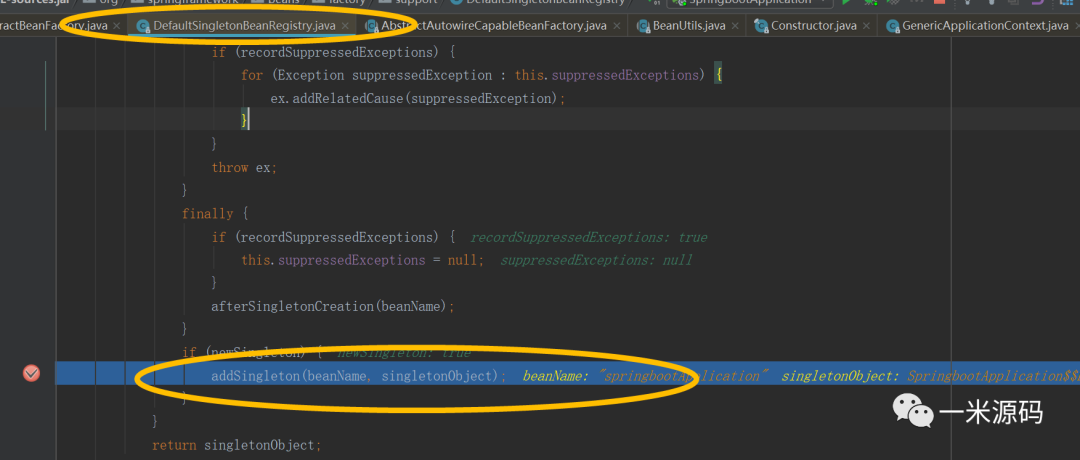Click the class icon on Constructor.java tab

pos(762,25)
